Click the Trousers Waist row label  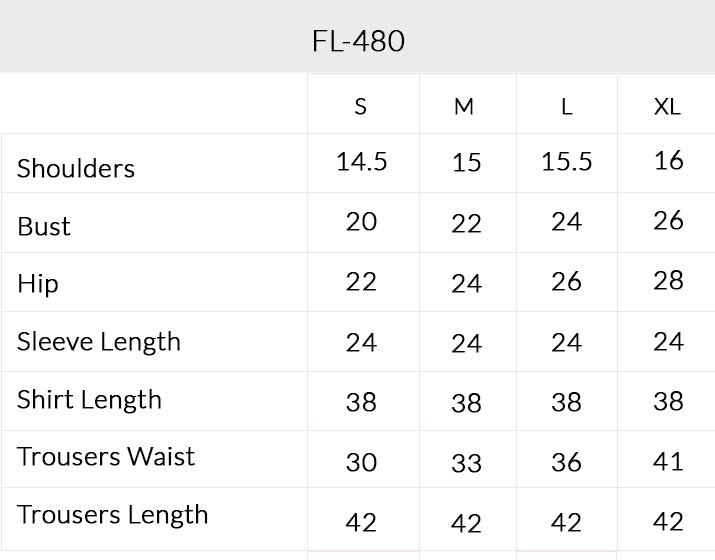tap(106, 456)
